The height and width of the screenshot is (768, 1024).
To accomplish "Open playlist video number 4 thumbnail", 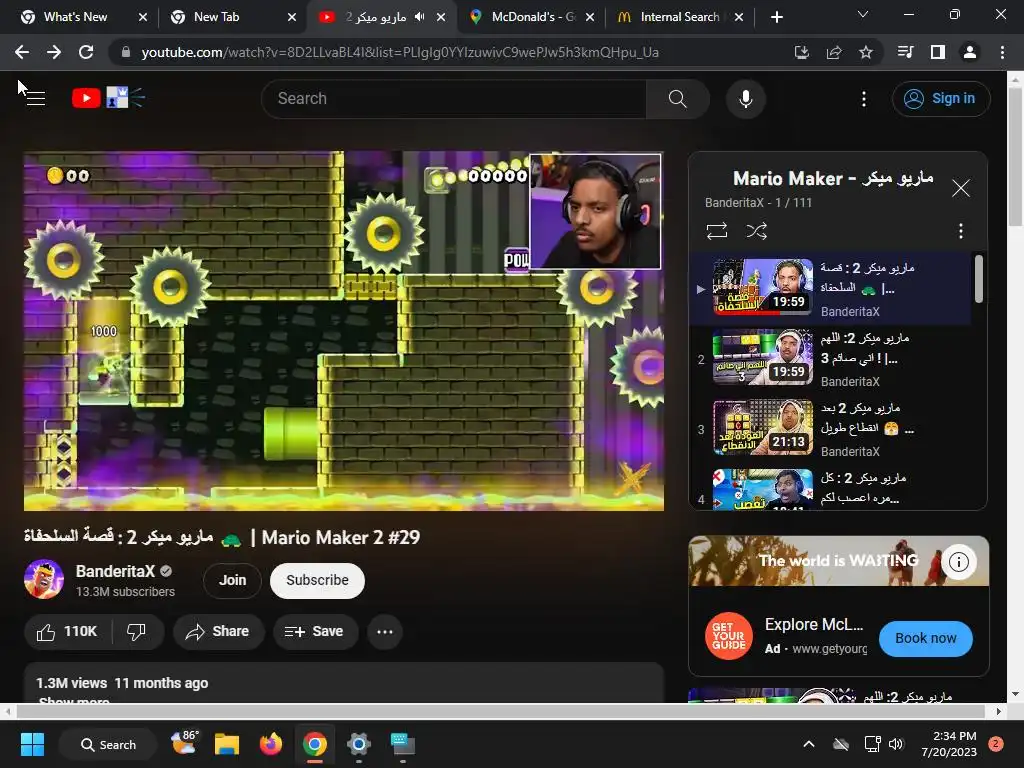I will click(x=763, y=489).
